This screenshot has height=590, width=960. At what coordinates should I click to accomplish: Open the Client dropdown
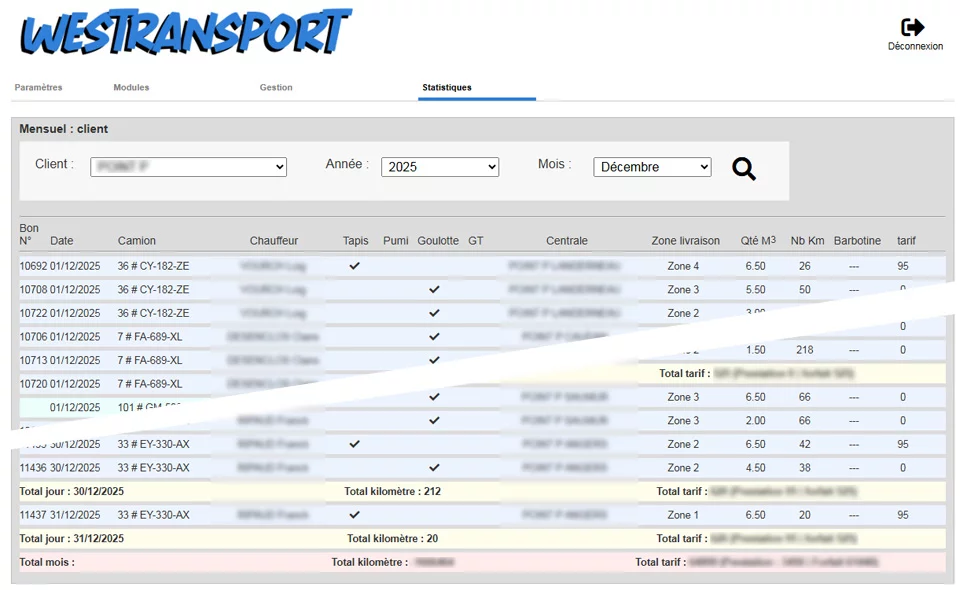[x=188, y=167]
